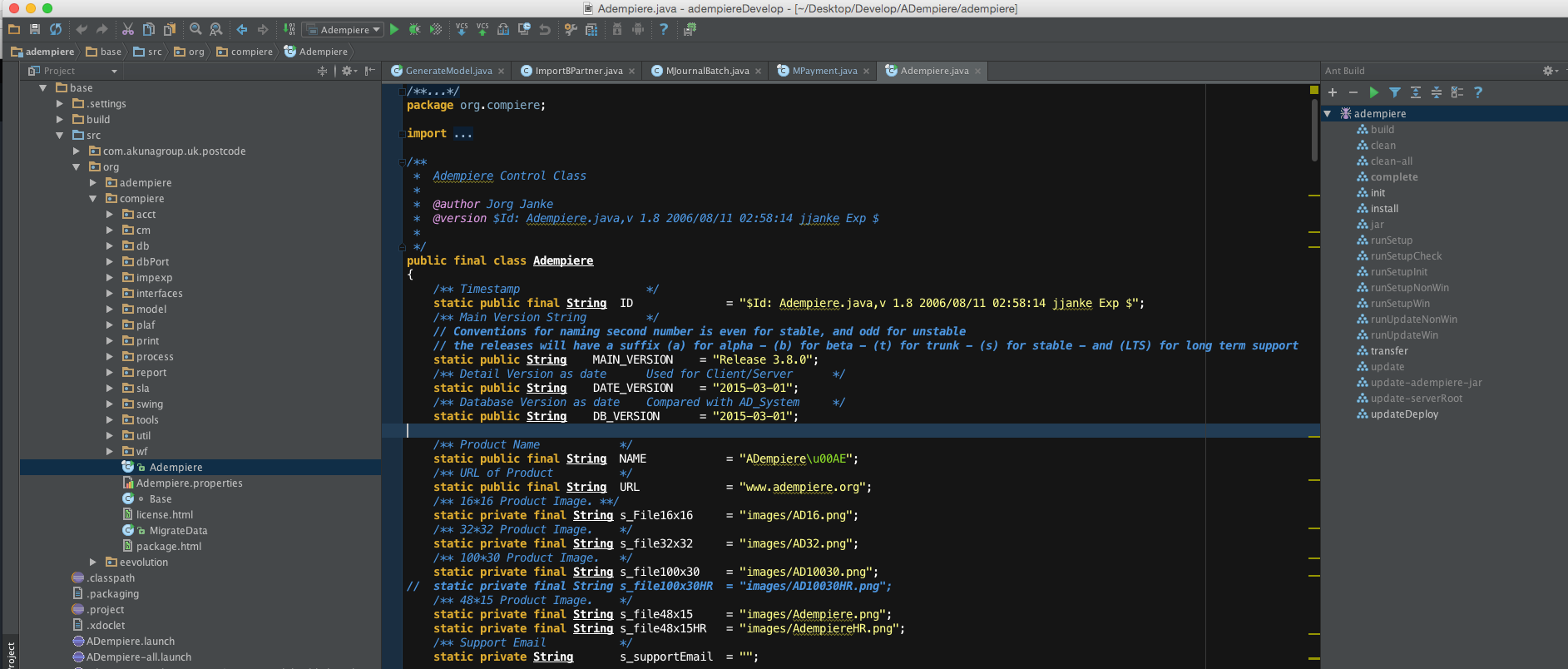Switch to the MPayment.java tab
The height and width of the screenshot is (669, 1568).
tap(824, 71)
